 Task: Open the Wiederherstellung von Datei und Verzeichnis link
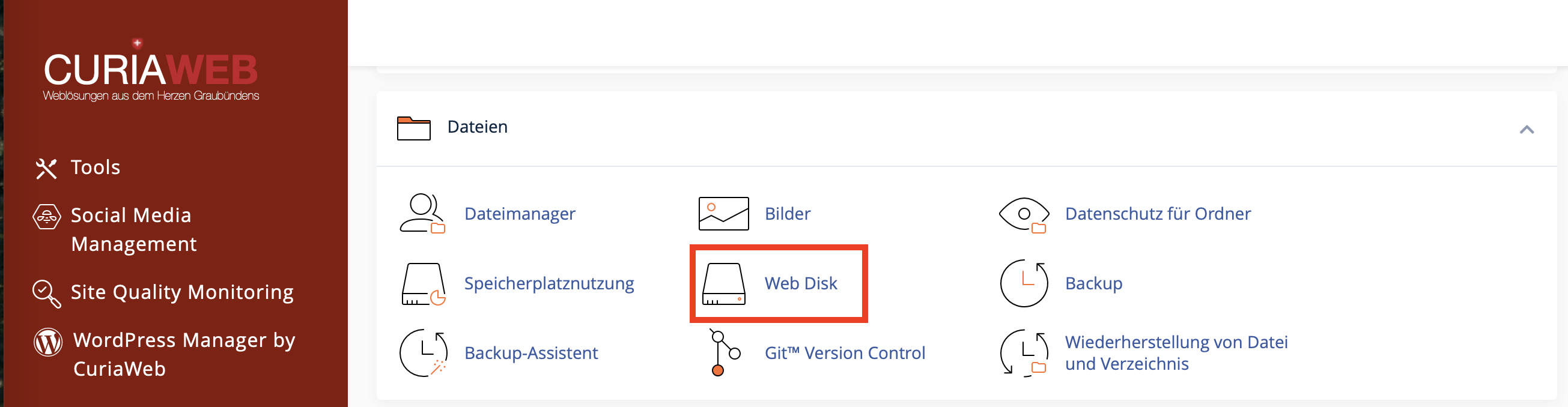click(1176, 353)
